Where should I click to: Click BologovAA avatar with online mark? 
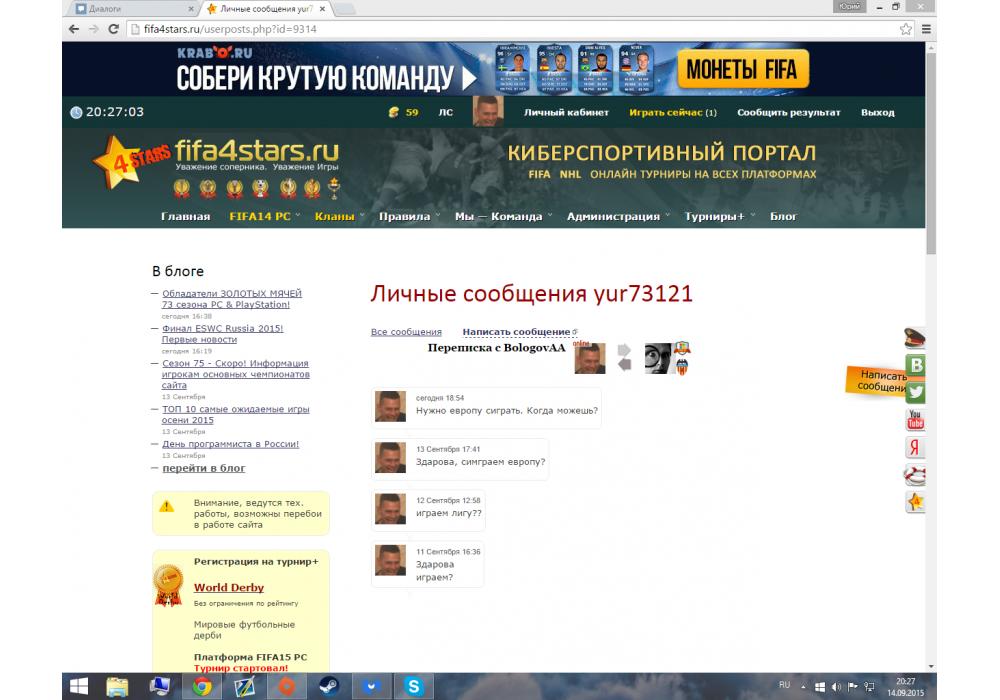coord(590,358)
